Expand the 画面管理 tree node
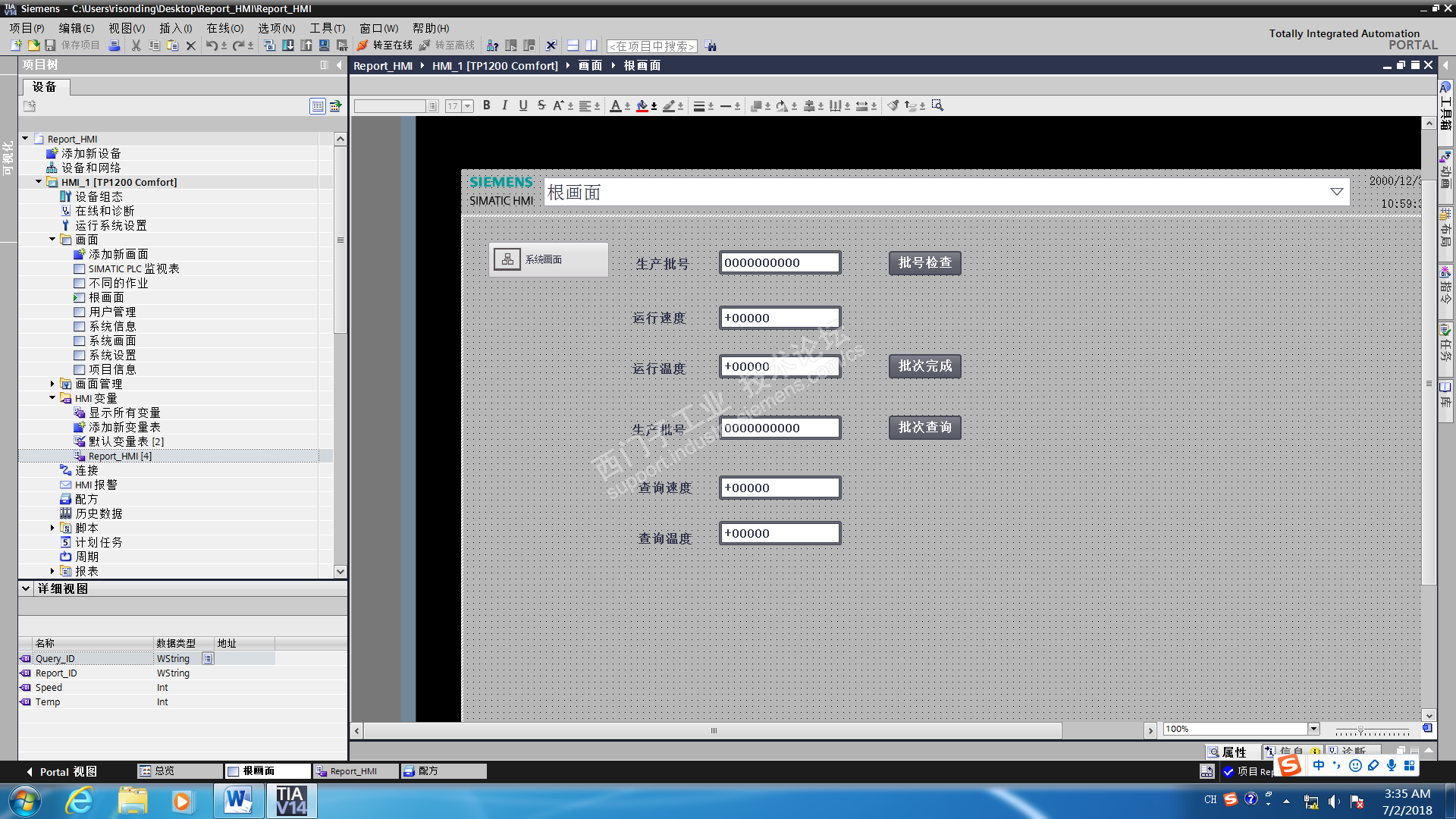Screen dimensions: 1456x819 pos(52,384)
